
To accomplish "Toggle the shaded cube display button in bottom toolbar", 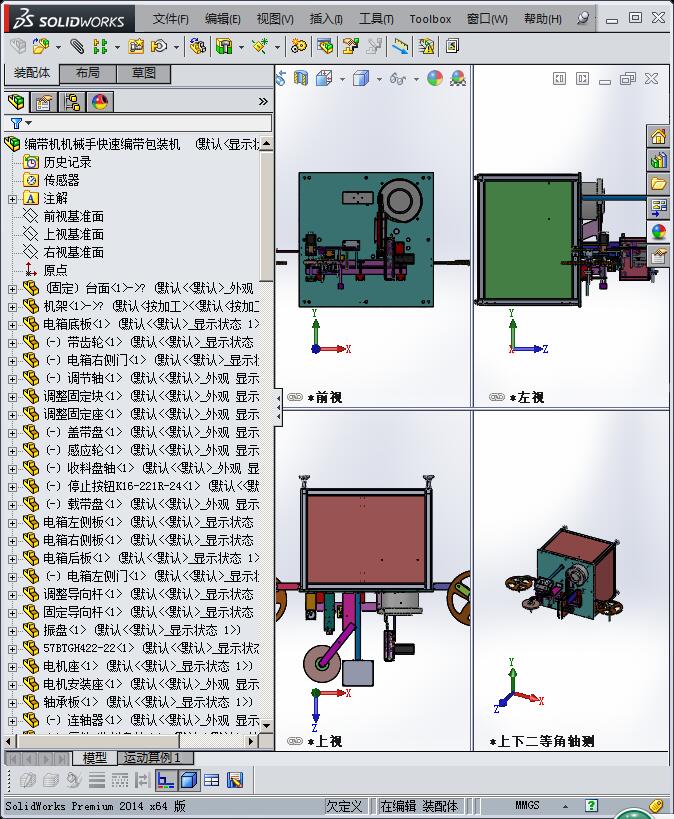I will coord(189,780).
